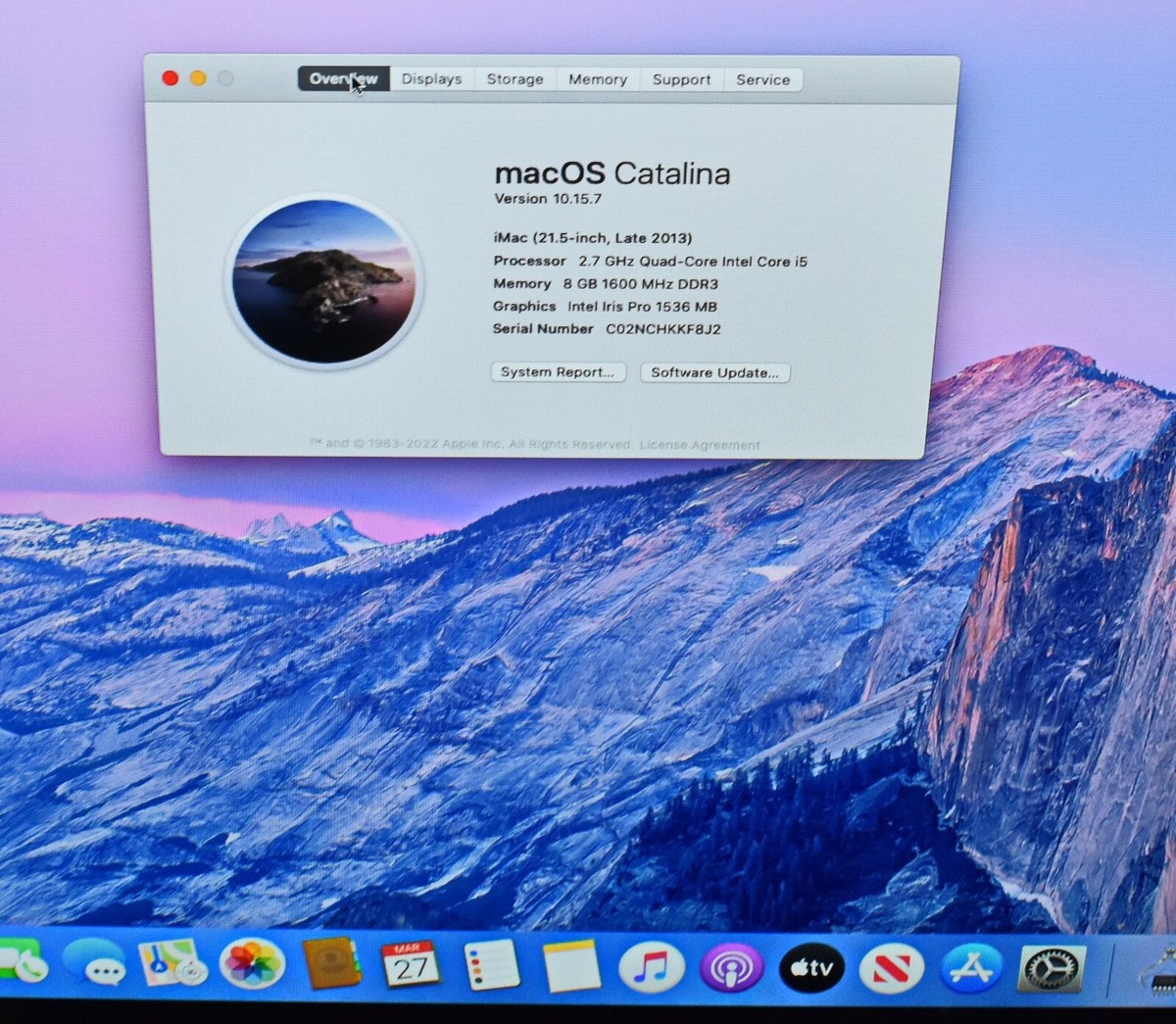
Task: Open Messages from the Dock
Action: pos(94,963)
